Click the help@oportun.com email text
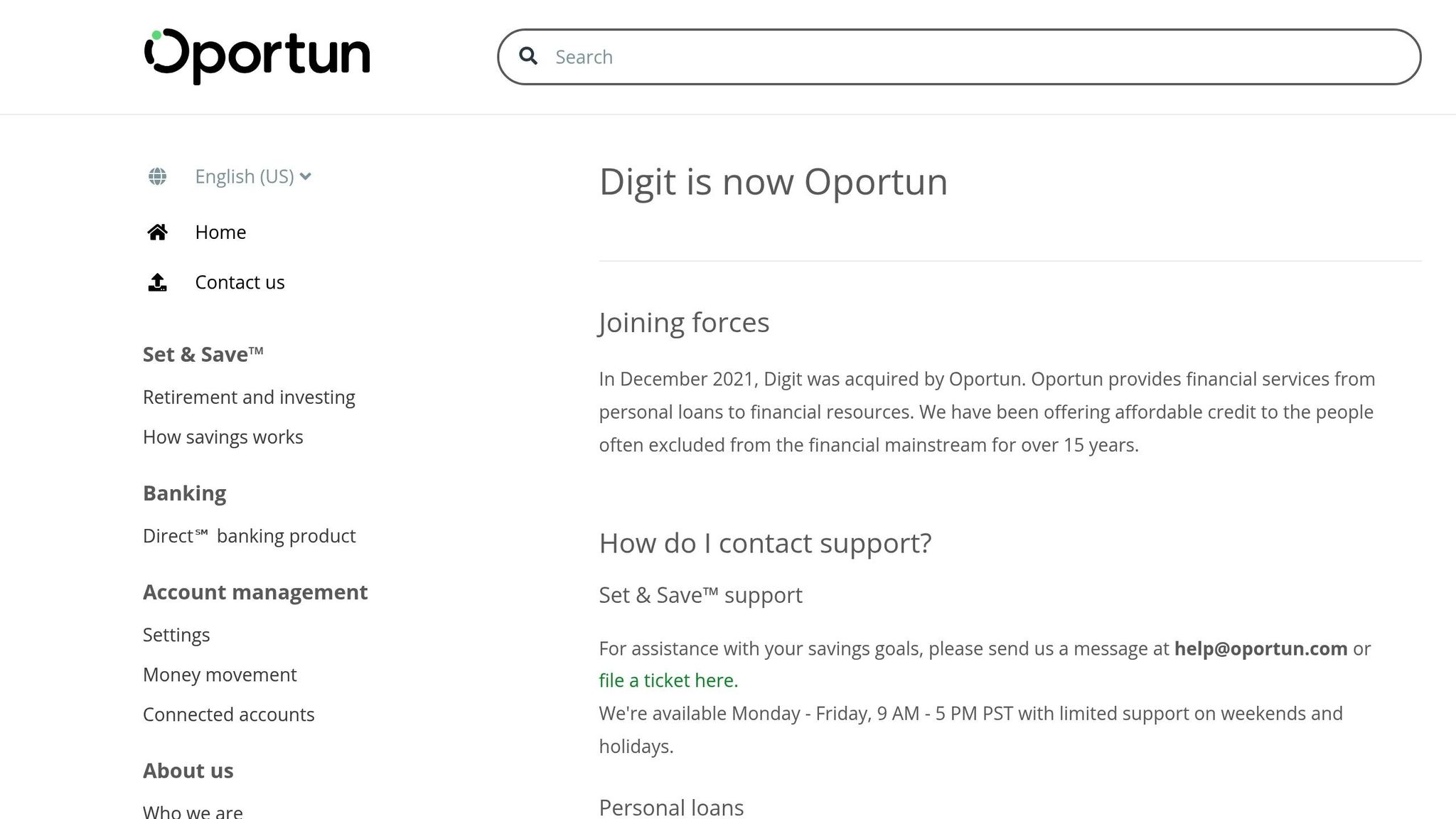This screenshot has height=819, width=1456. (x=1260, y=648)
